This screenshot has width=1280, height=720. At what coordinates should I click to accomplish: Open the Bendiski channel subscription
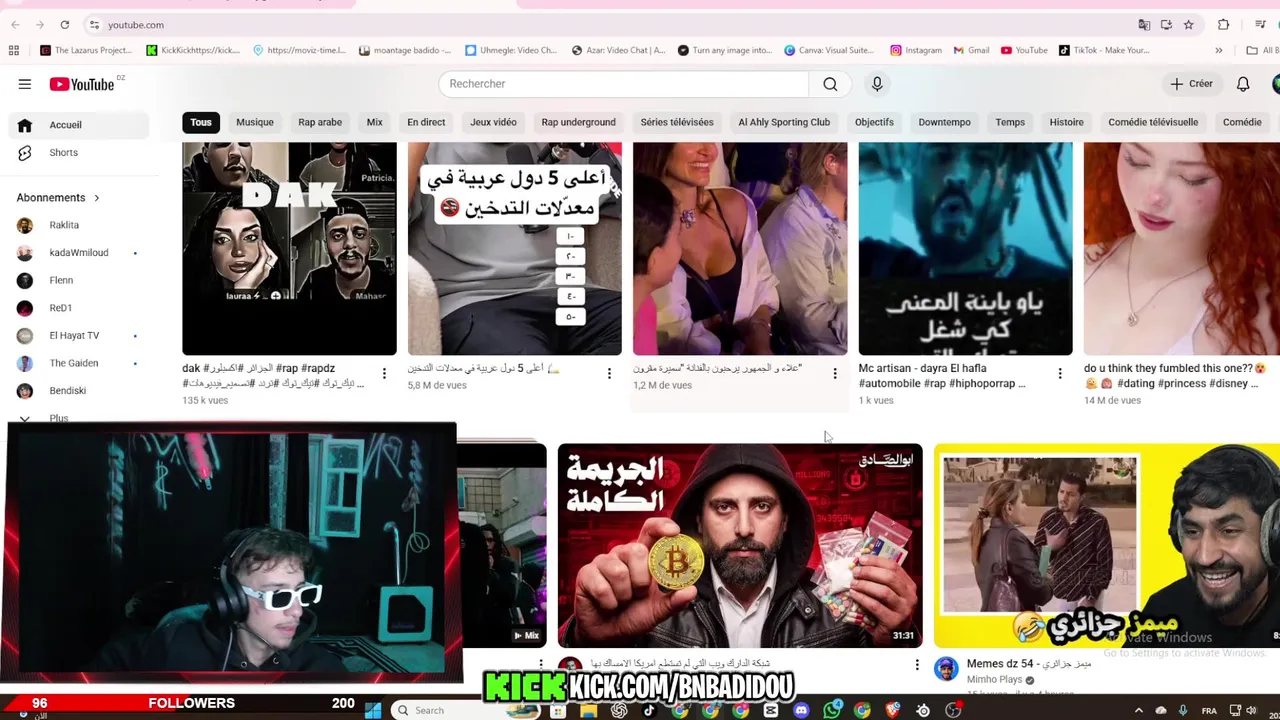pyautogui.click(x=78, y=391)
